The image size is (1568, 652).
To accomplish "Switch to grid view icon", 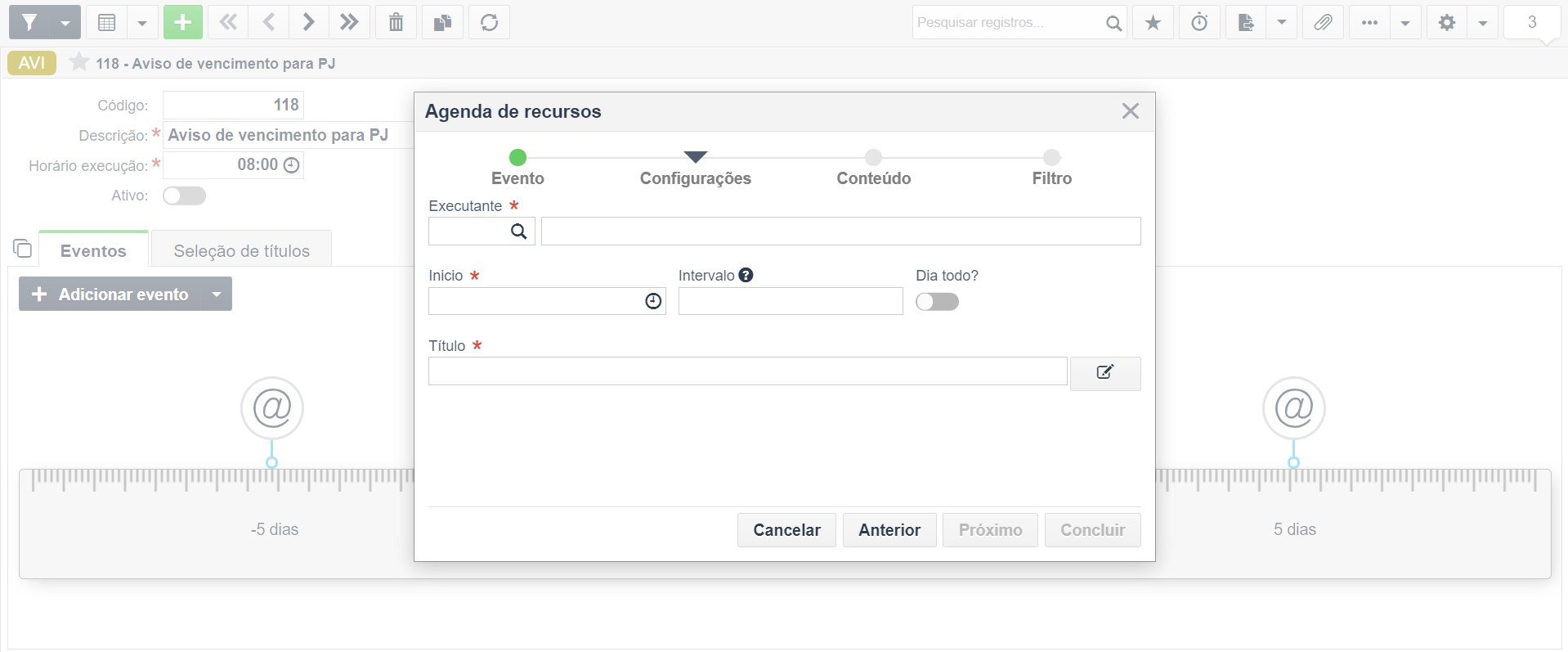I will click(x=106, y=22).
